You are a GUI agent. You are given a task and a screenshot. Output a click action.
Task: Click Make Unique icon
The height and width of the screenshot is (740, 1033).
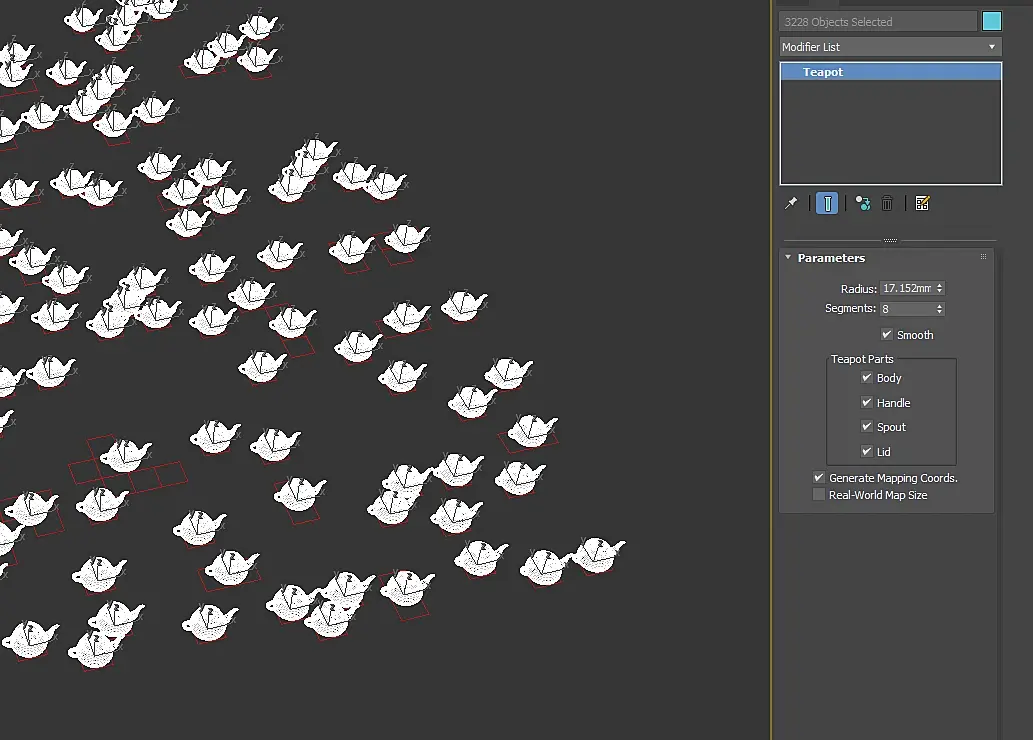862,204
